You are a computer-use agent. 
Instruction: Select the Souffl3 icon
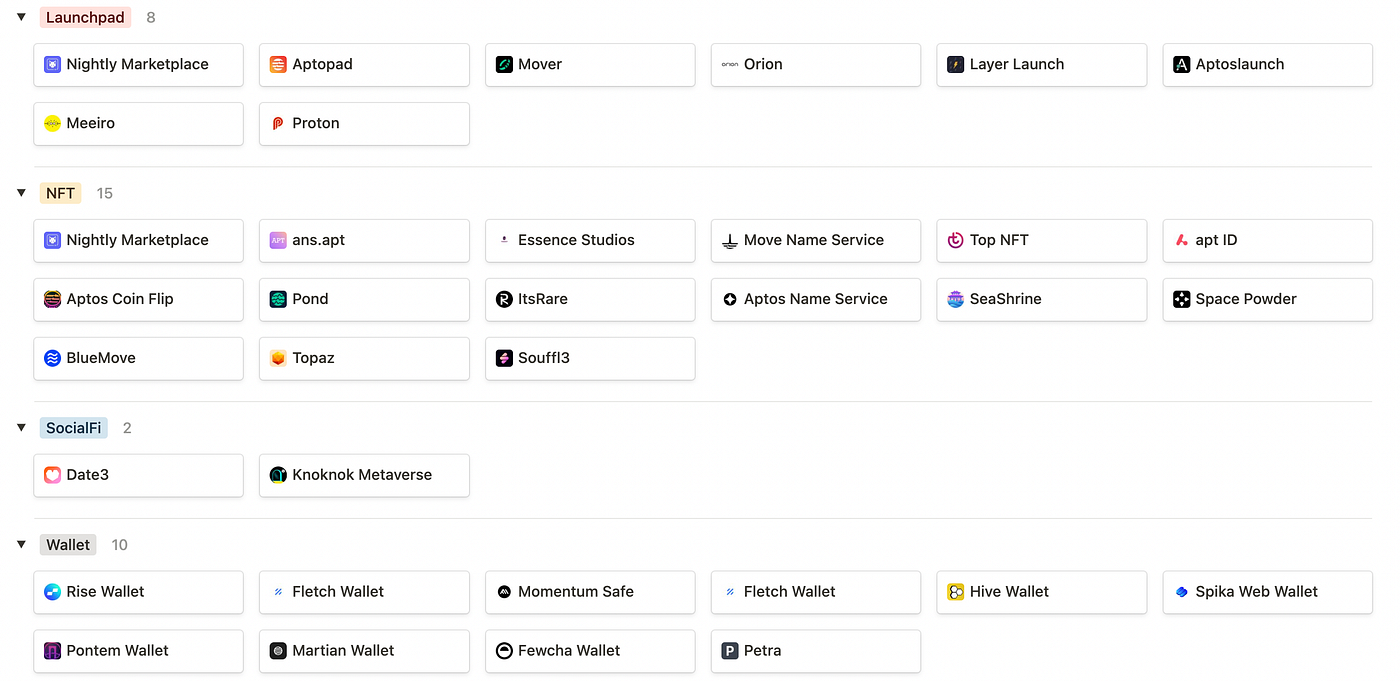coord(503,358)
